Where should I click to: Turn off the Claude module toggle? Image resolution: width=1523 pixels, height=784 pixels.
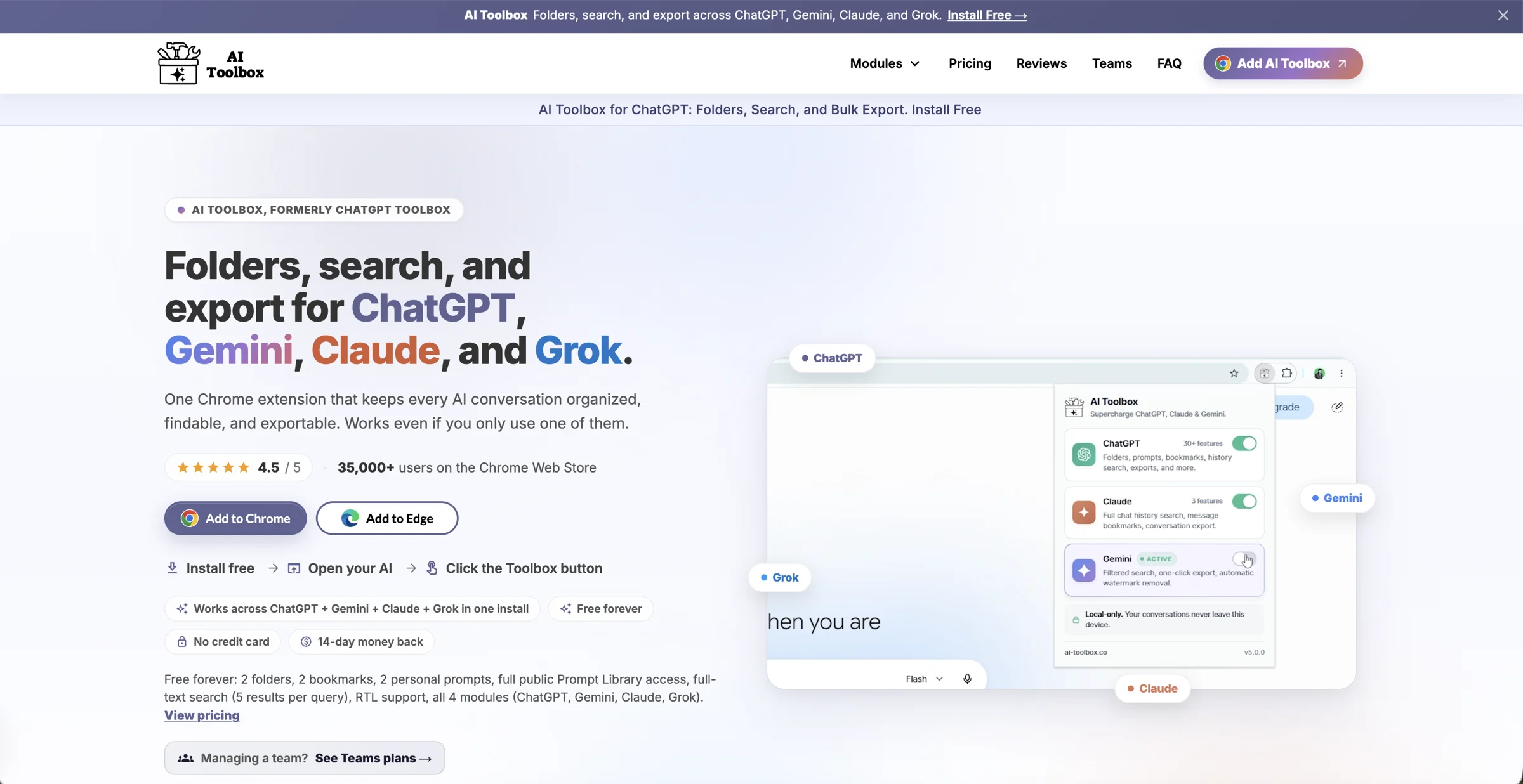[1244, 501]
